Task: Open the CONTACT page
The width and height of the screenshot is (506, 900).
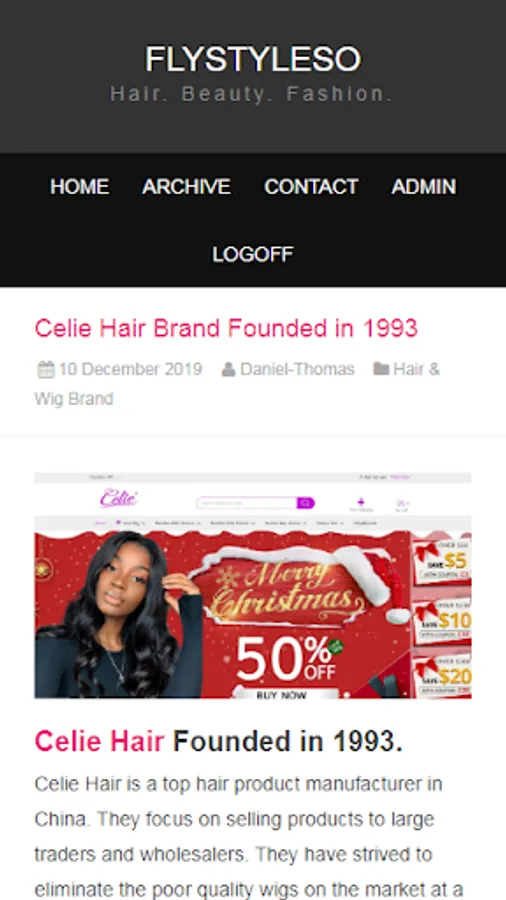Action: 311,187
